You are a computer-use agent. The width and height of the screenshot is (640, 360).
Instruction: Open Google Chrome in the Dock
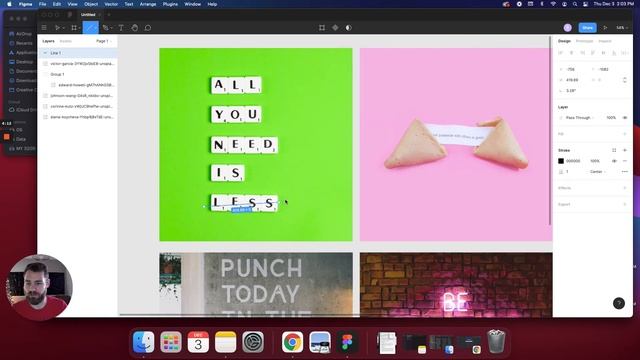[x=292, y=342]
